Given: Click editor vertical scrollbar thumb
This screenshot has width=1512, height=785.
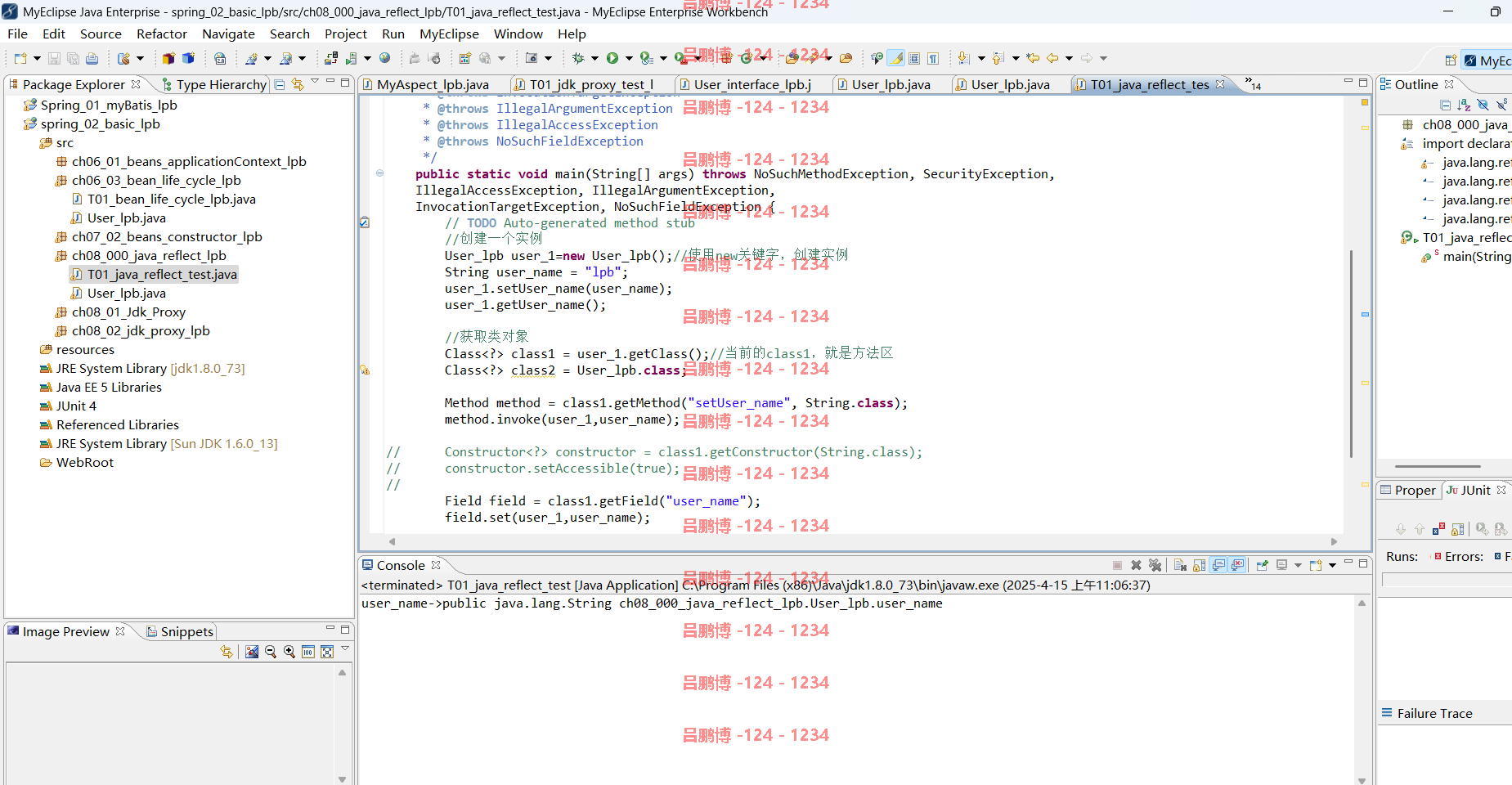Looking at the screenshot, I should pos(1351,354).
